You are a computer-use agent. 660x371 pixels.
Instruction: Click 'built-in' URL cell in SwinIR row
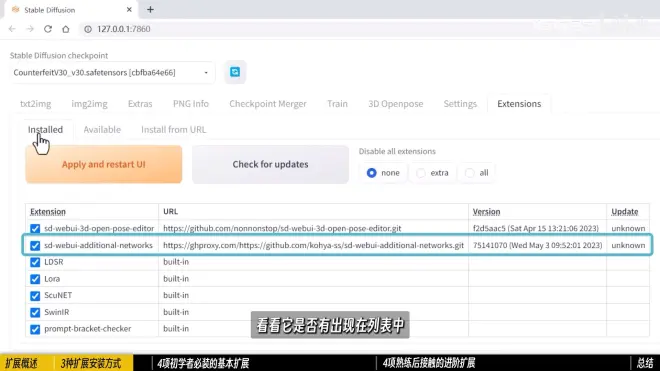176,312
